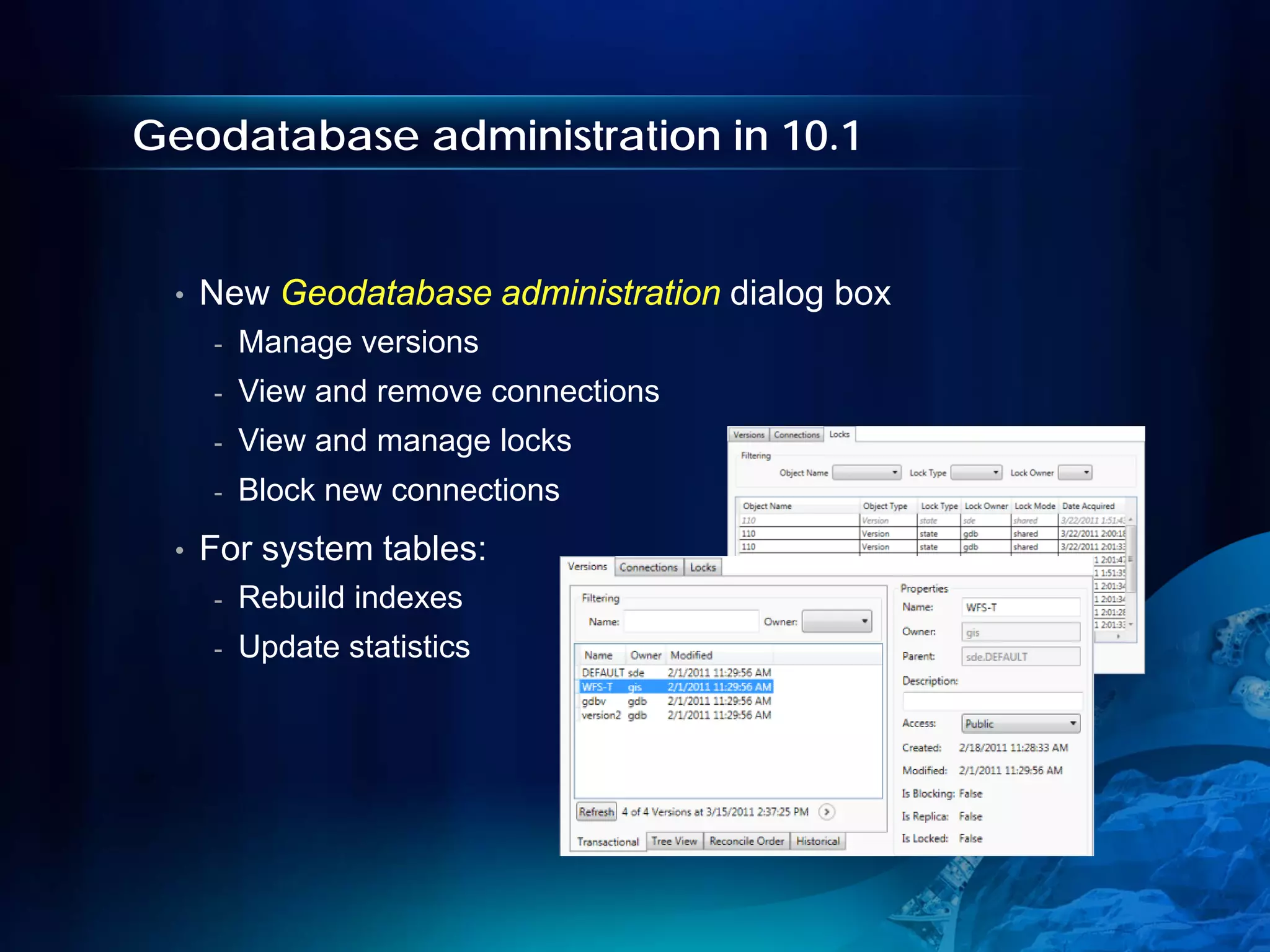Open the Lock Type filter dropdown
This screenshot has height=952, width=1270.
976,472
